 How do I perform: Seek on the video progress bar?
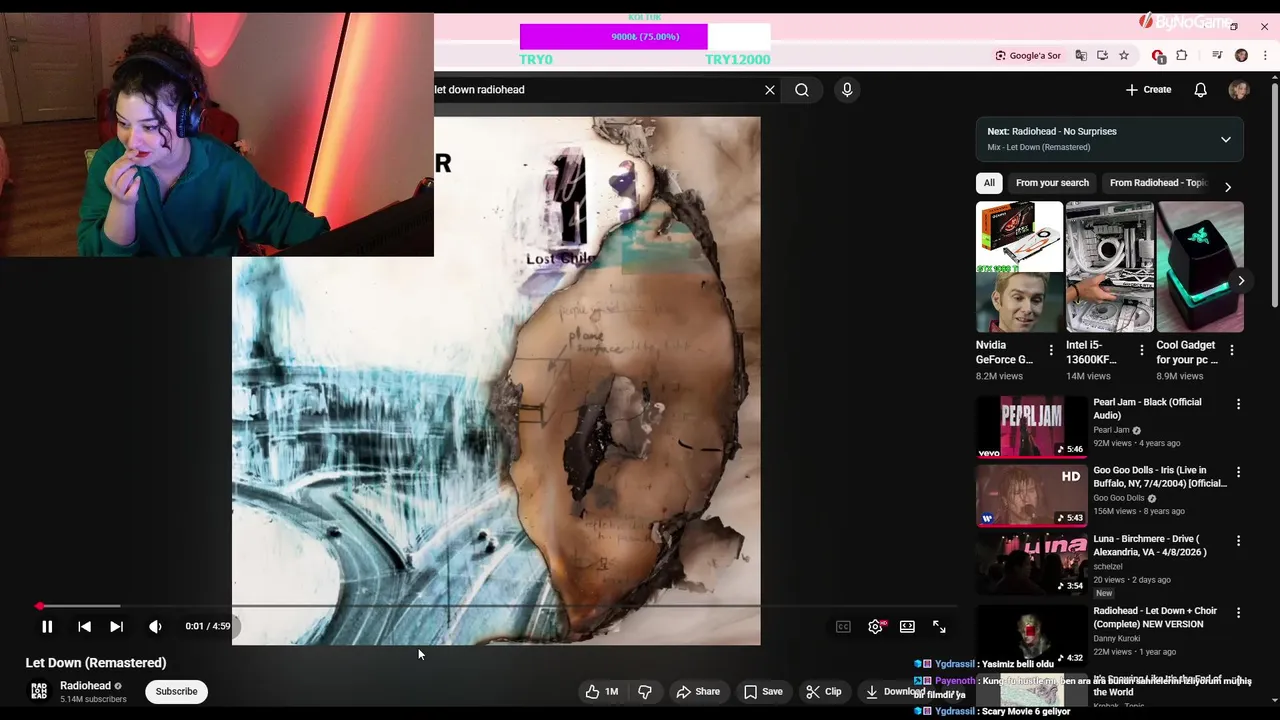coord(496,606)
